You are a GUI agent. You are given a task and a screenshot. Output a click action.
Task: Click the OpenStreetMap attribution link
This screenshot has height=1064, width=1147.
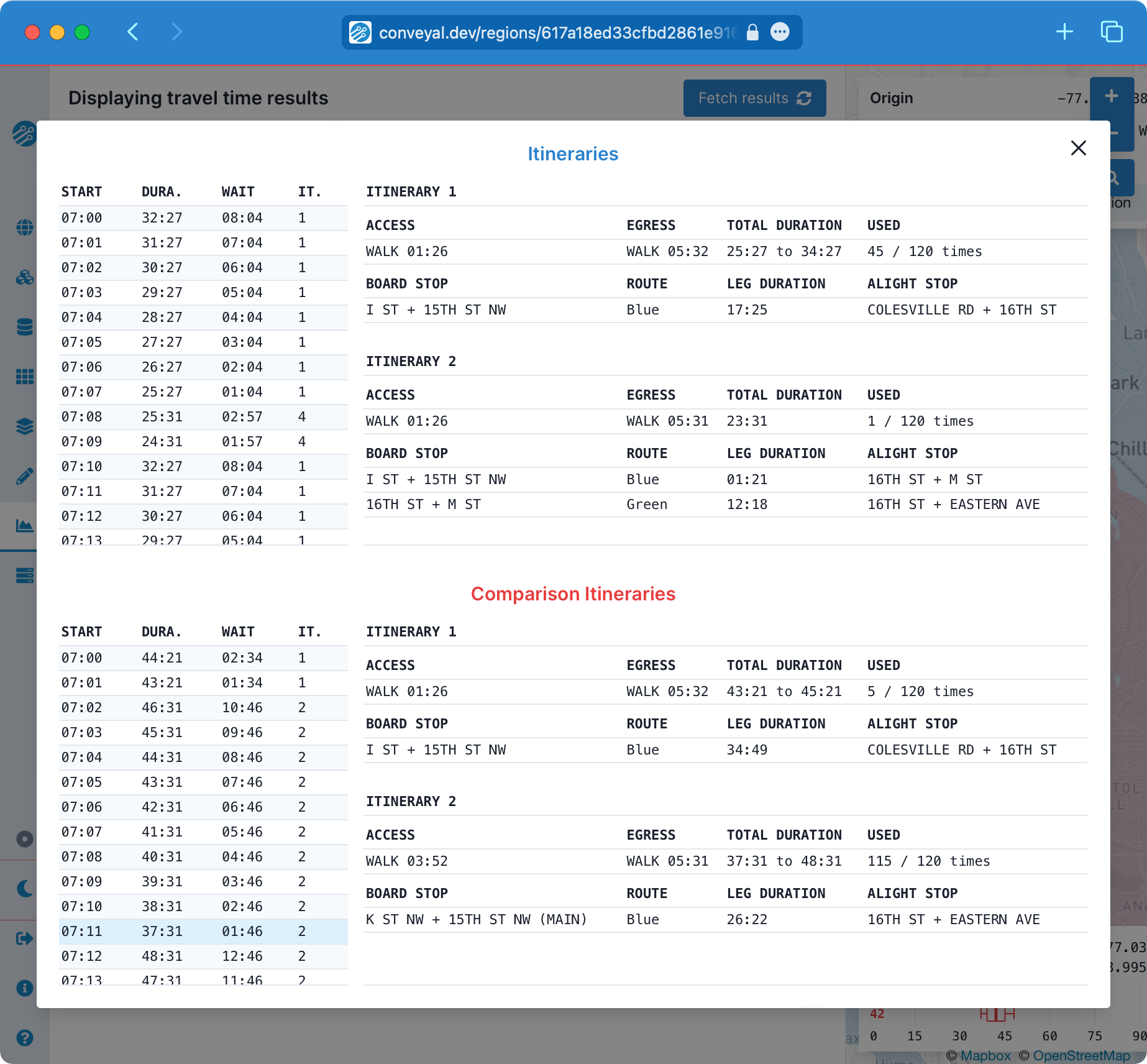click(x=1081, y=1055)
